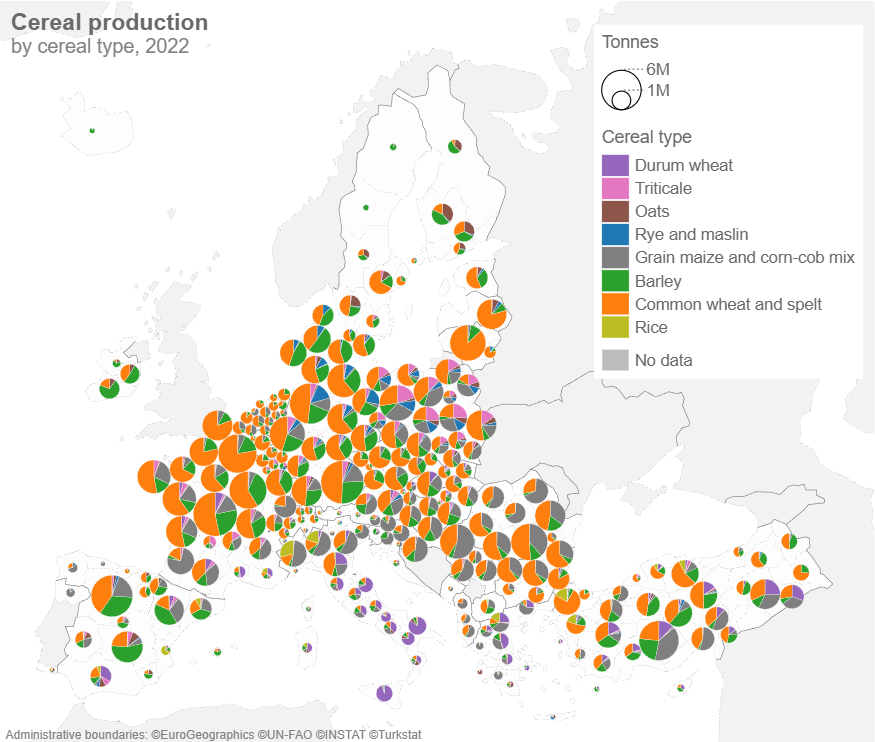
Task: Select the purple pie chart on Sicily
Action: click(x=384, y=693)
